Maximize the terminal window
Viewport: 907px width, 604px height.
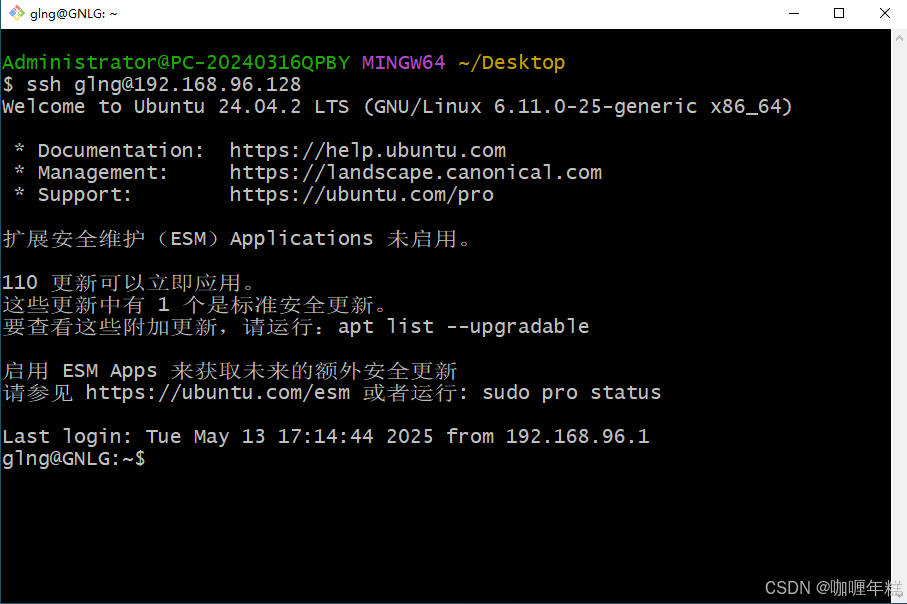[839, 13]
